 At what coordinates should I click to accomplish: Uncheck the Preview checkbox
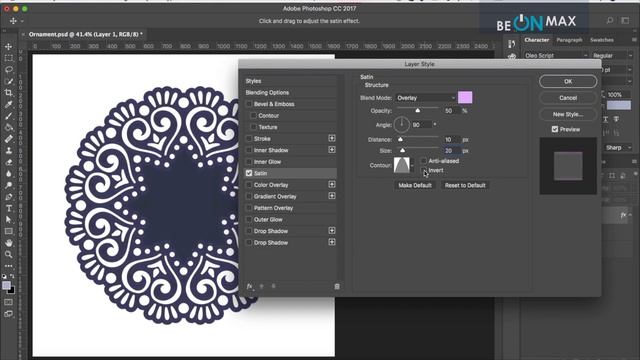tap(555, 129)
